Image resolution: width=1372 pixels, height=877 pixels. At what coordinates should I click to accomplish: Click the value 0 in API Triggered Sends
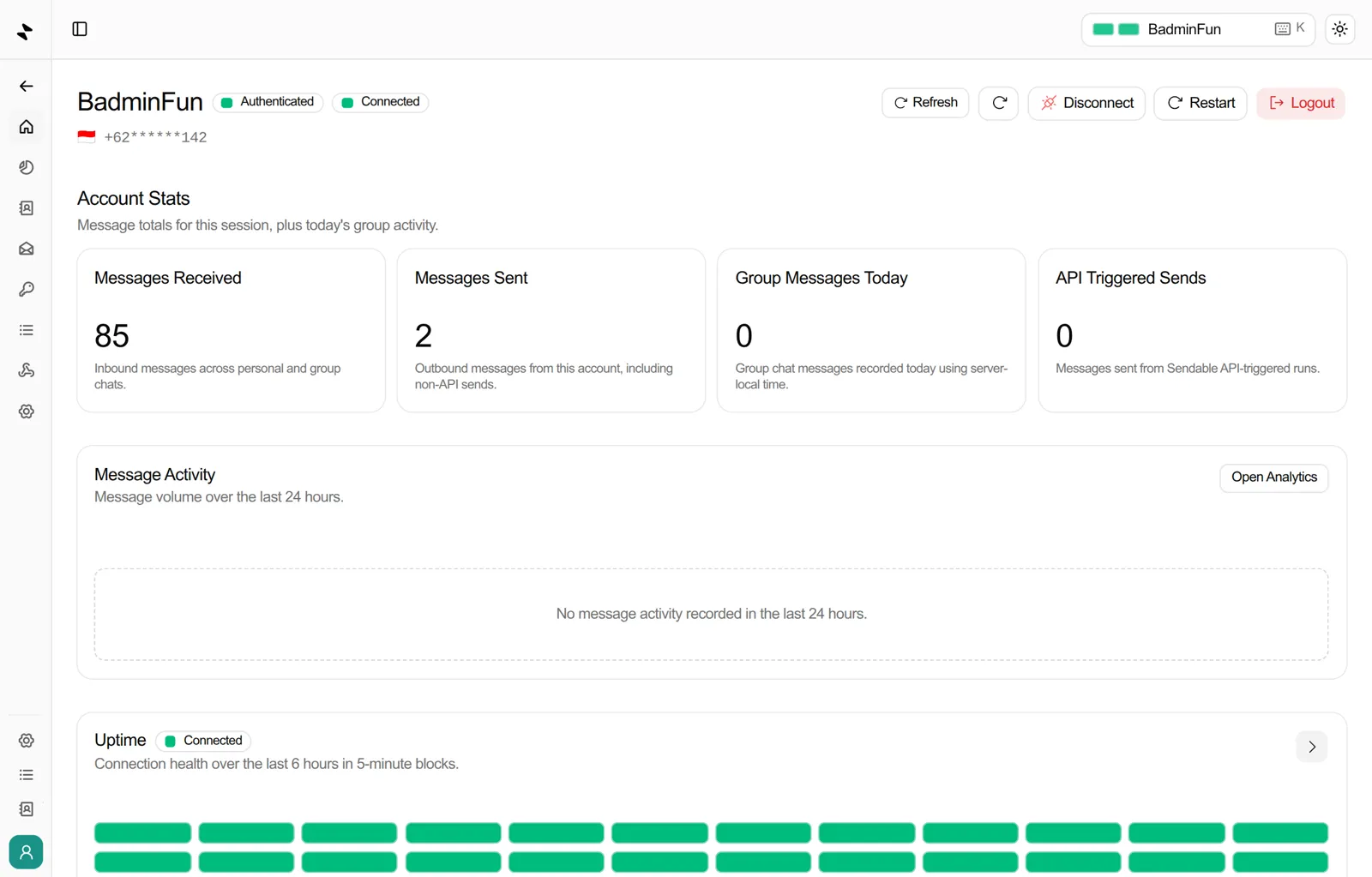click(1064, 336)
